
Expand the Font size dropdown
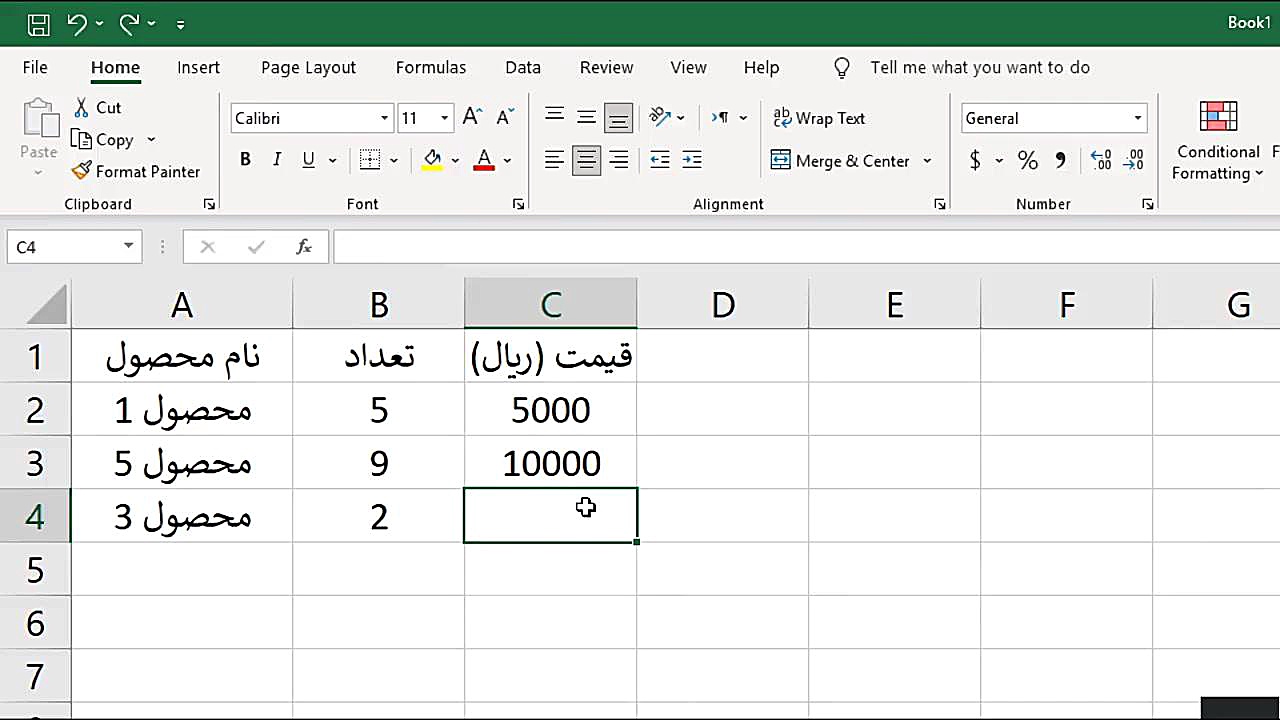[445, 118]
